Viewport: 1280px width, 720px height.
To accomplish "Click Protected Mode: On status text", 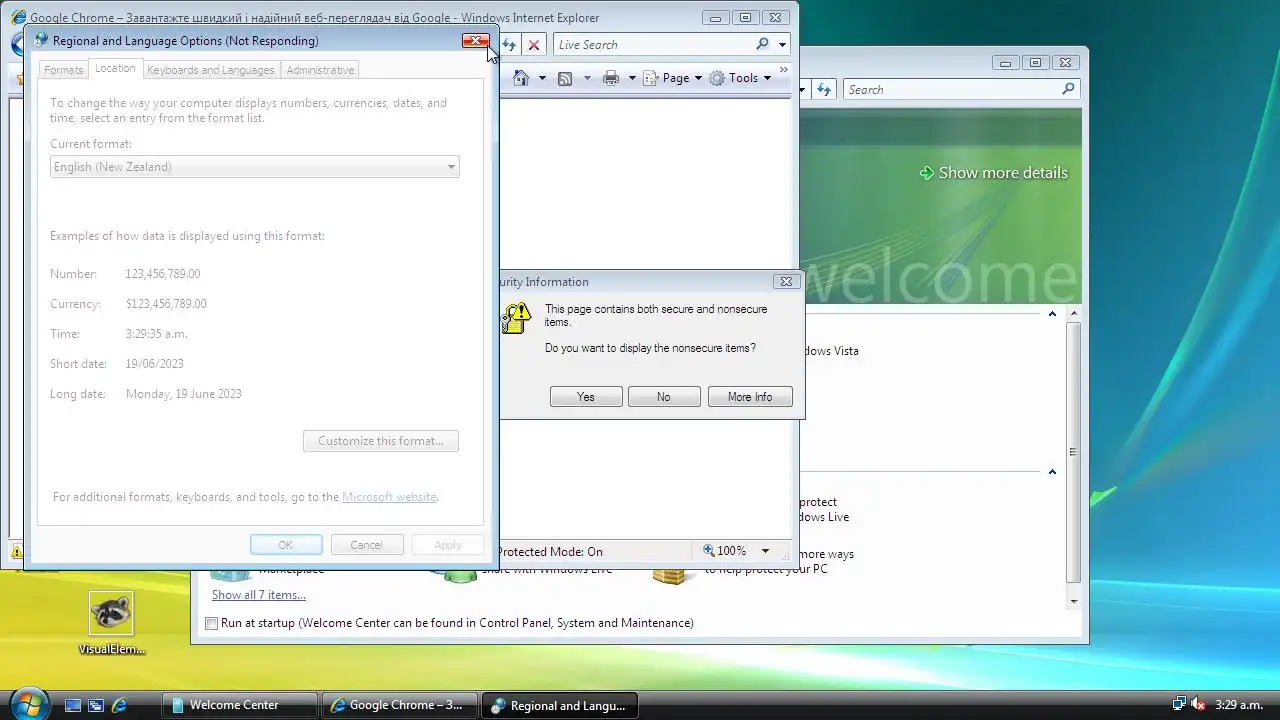I will click(550, 552).
